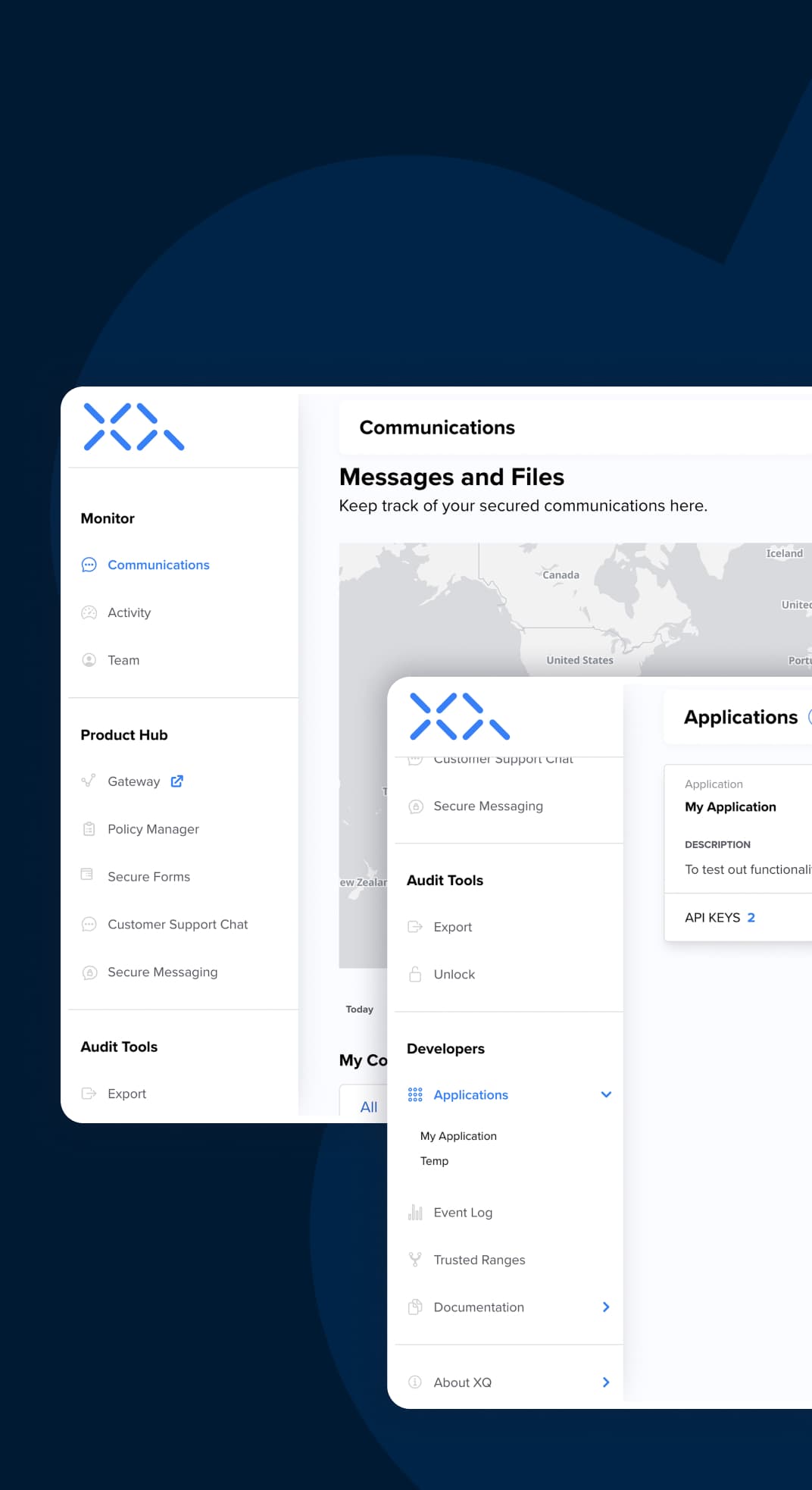
Task: Click the Communications chat bubble icon
Action: coord(89,565)
